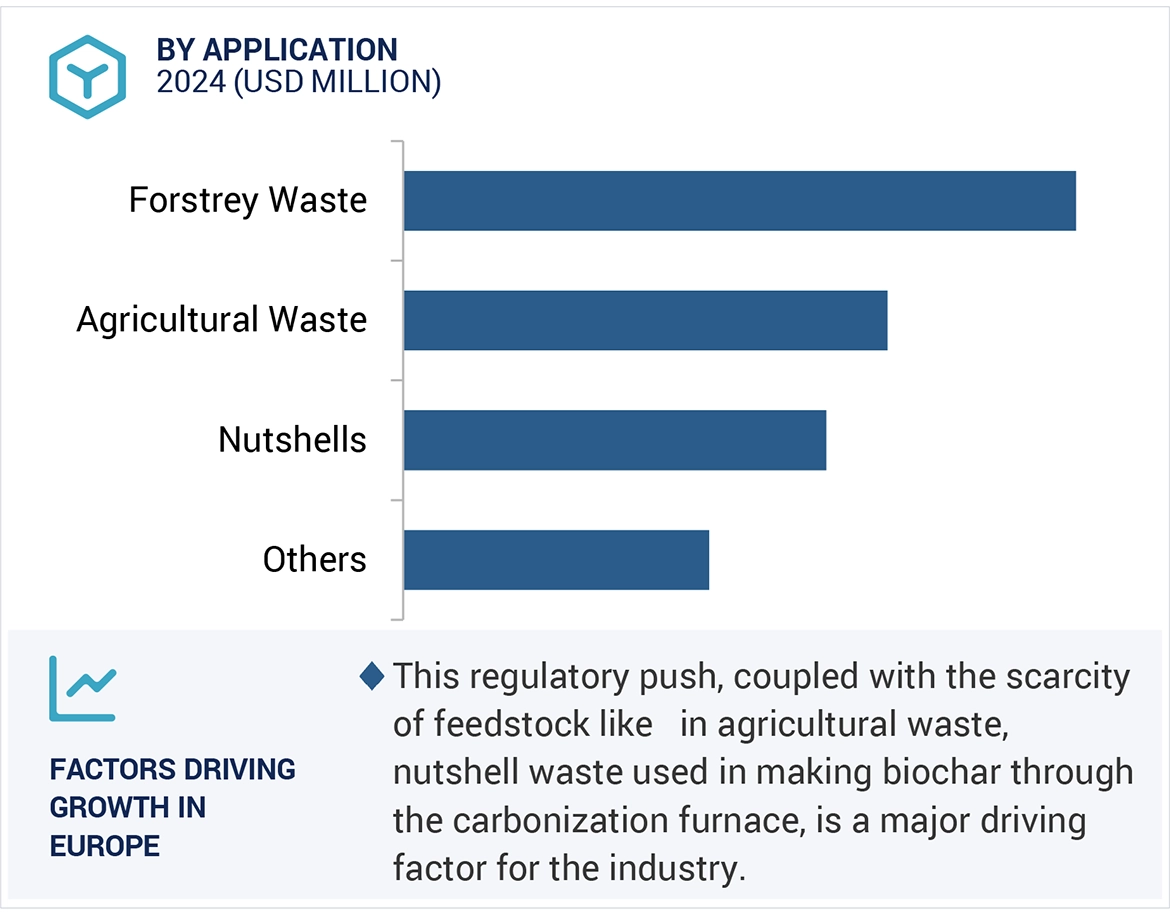Select the Others bar

(556, 560)
